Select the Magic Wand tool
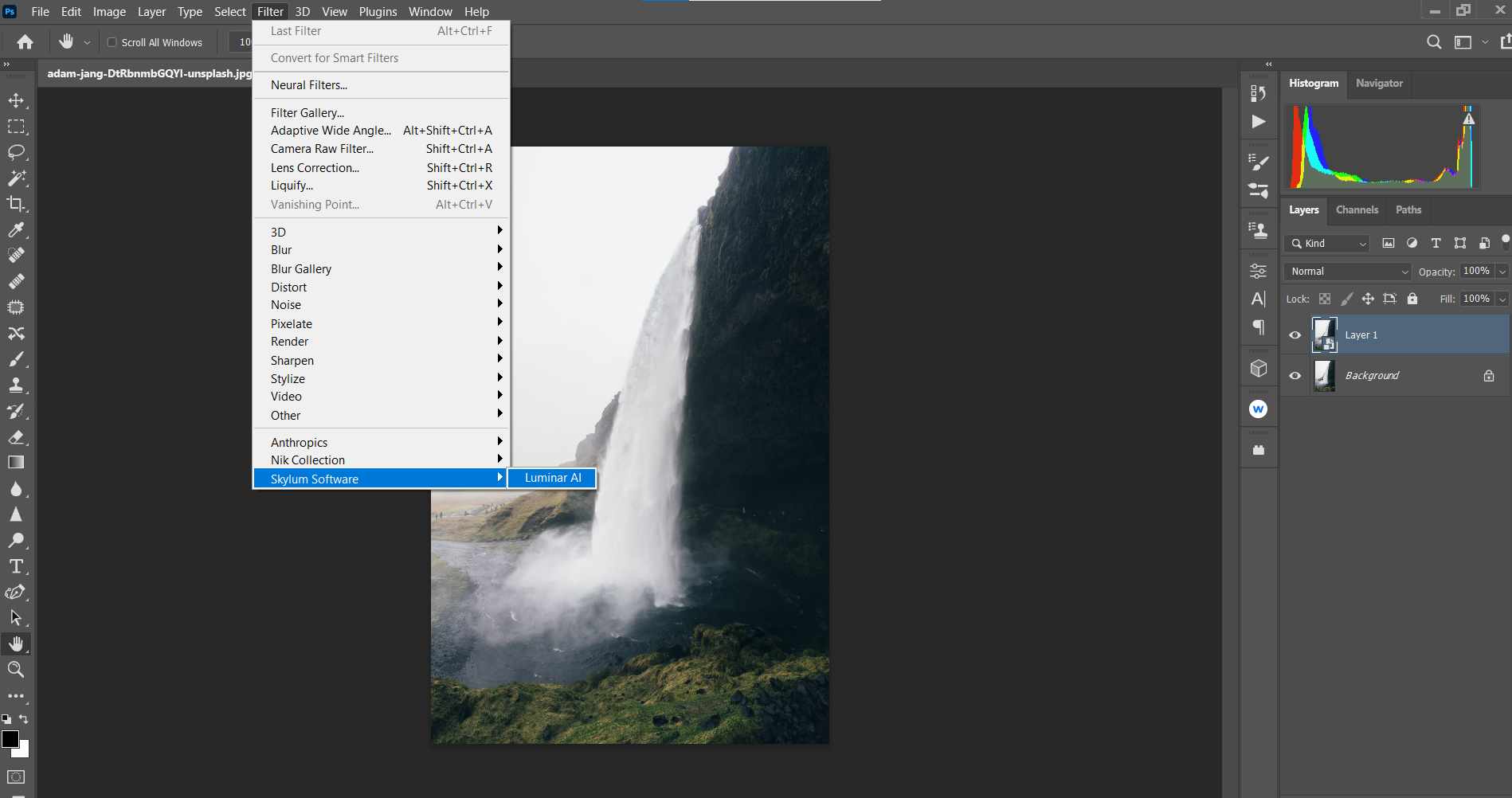 coord(16,178)
